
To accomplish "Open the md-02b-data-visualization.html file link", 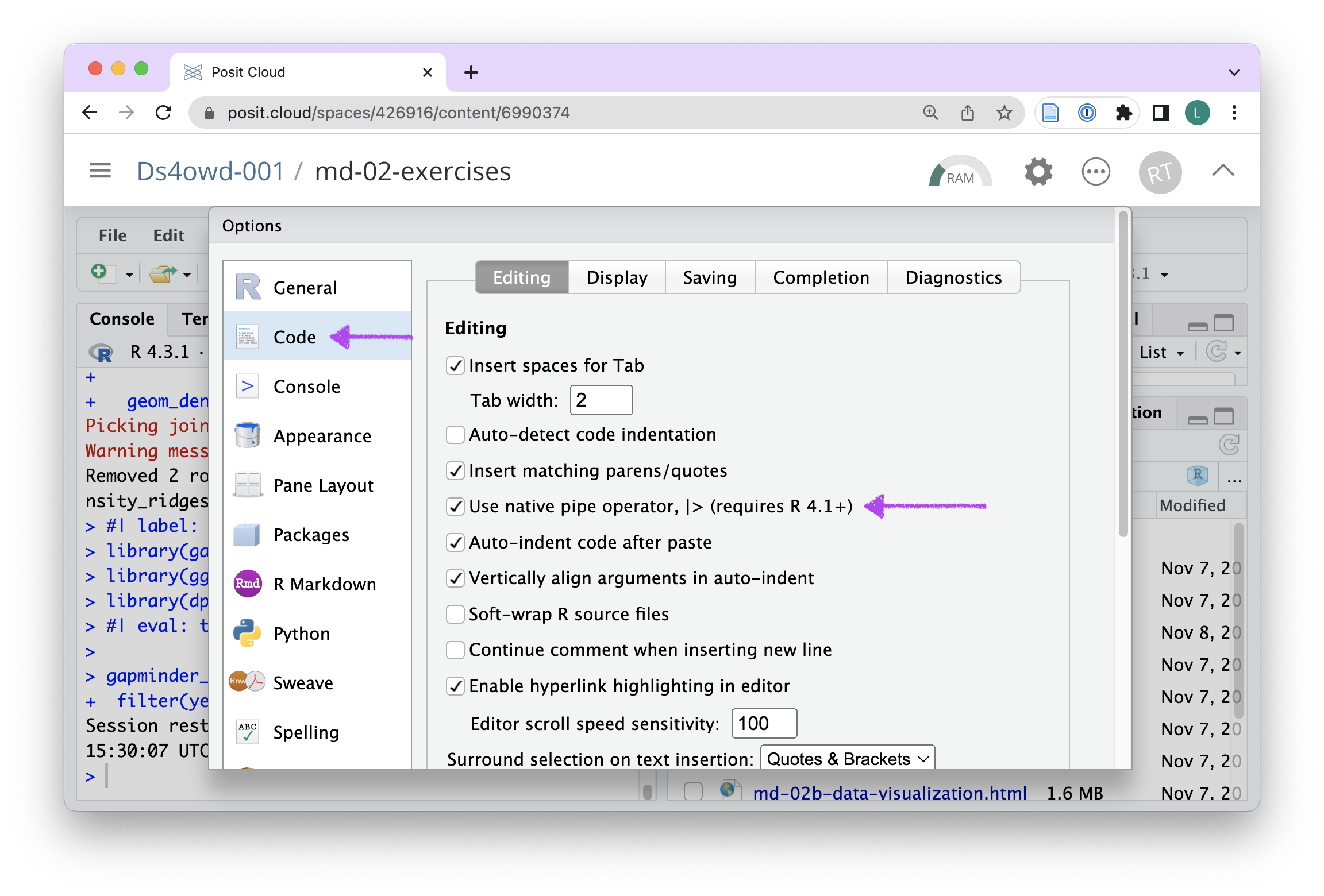I will coord(889,793).
